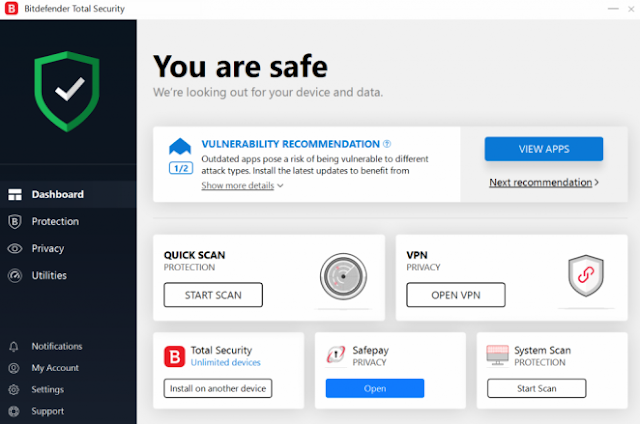Start a quick scan
The height and width of the screenshot is (424, 640).
(x=213, y=295)
